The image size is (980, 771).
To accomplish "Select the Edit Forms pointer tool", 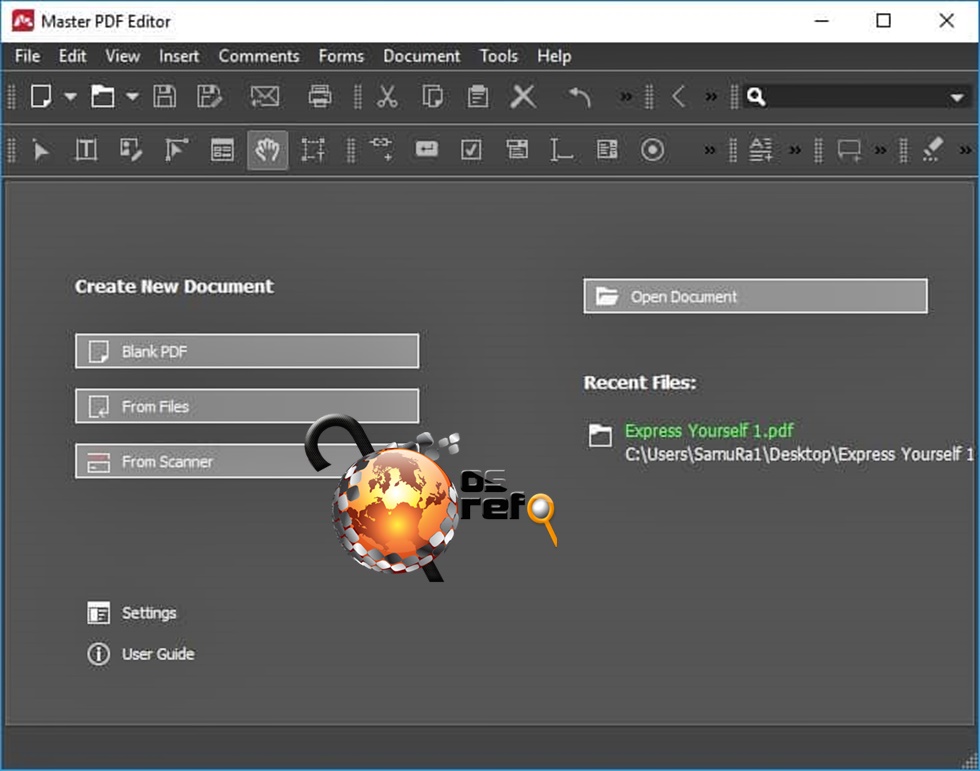I will [x=176, y=150].
